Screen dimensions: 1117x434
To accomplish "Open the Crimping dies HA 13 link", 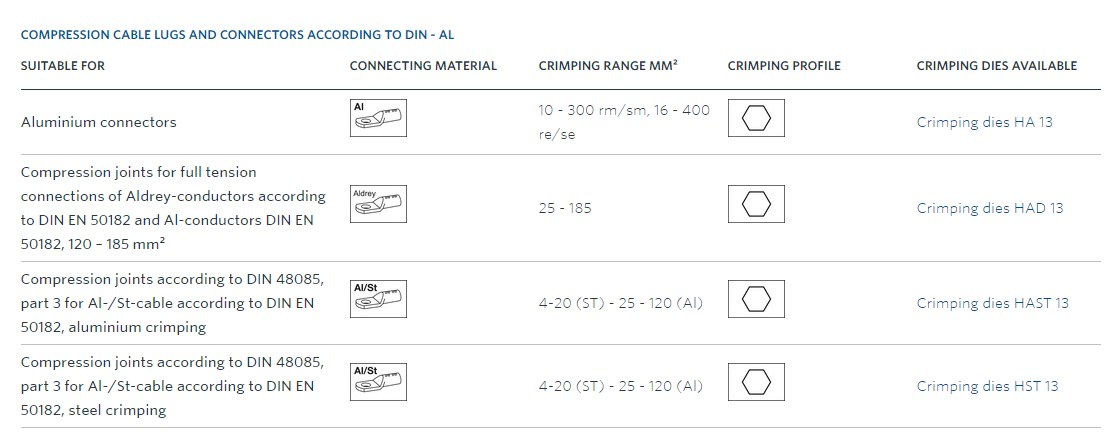I will (x=984, y=122).
